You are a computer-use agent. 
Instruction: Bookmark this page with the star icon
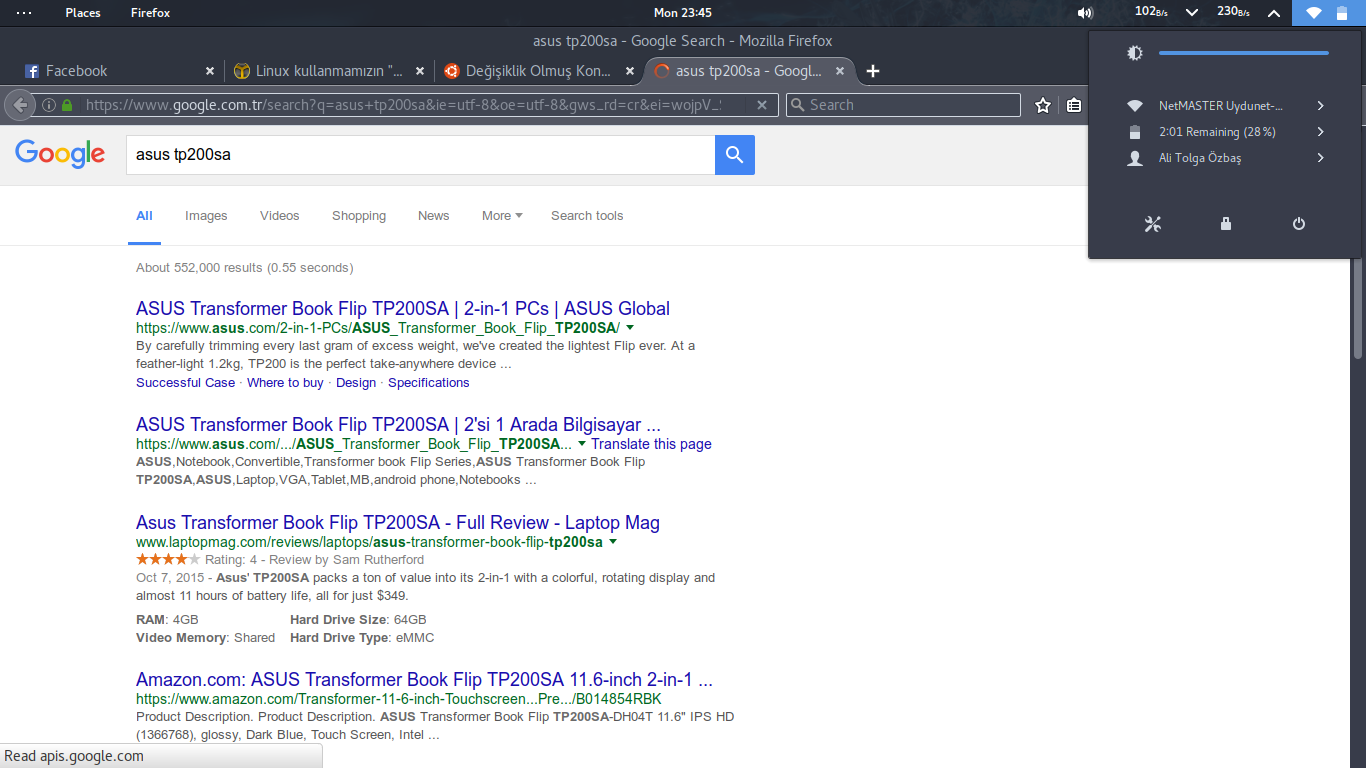1043,105
